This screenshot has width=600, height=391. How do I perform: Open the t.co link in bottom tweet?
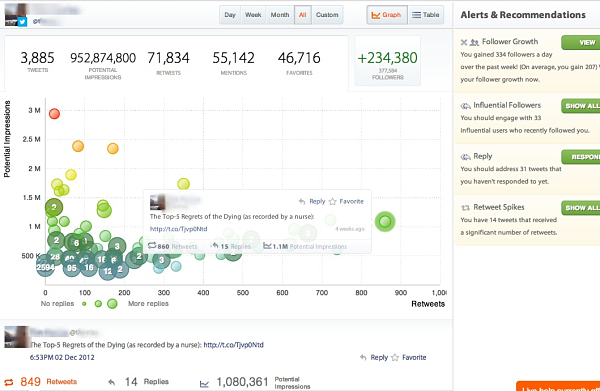pos(233,345)
